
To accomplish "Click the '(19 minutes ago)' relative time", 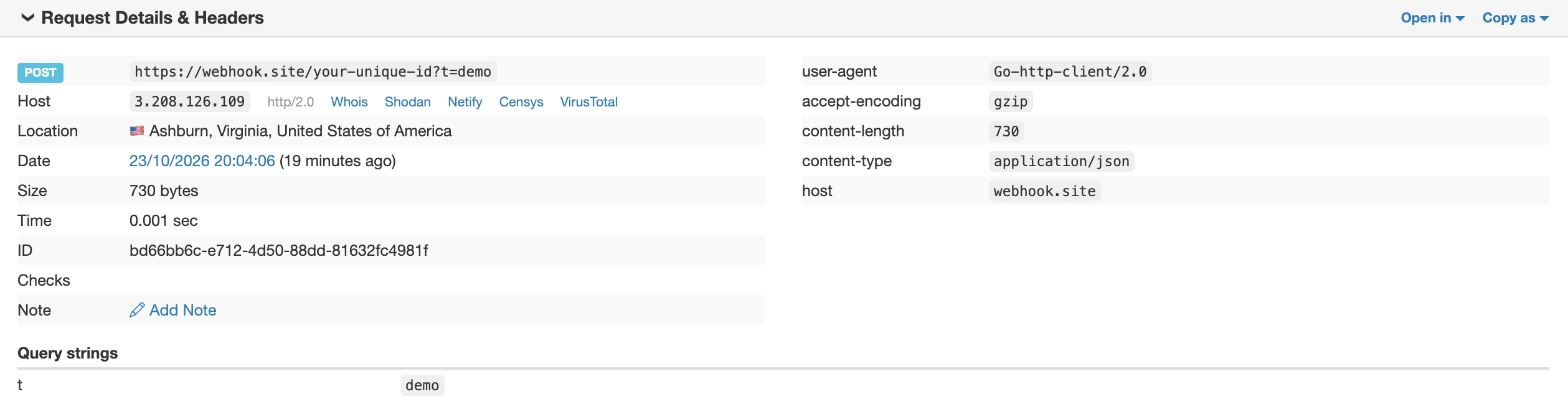I will point(338,161).
